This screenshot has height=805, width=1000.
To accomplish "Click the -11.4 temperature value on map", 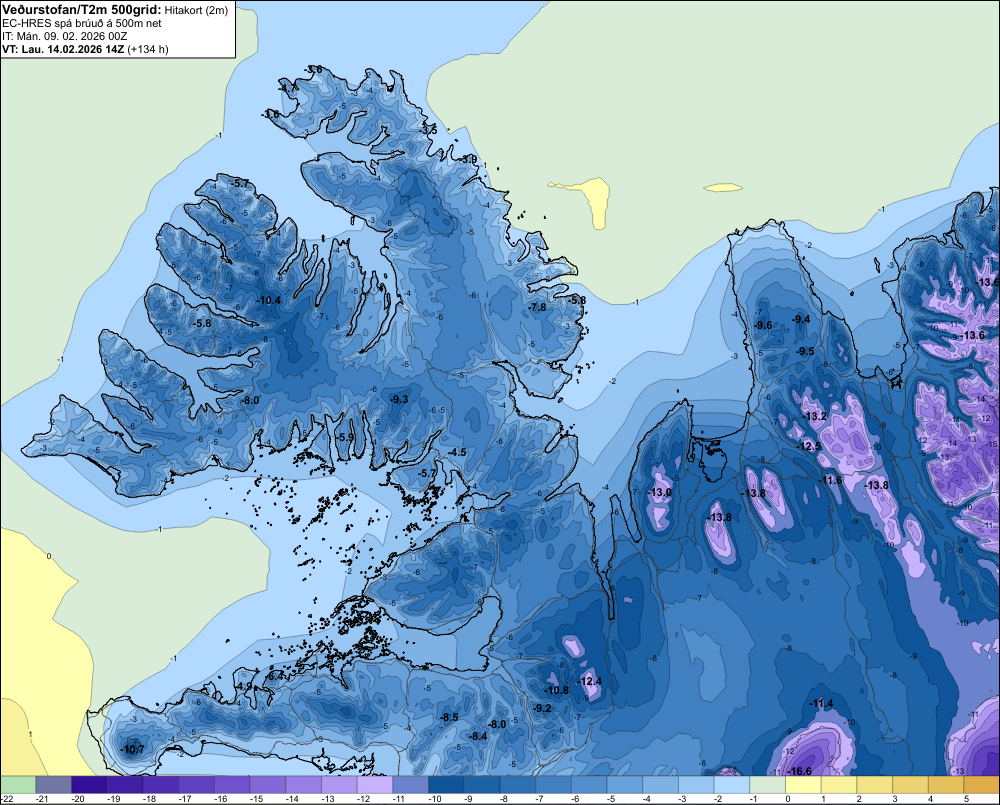I will pyautogui.click(x=821, y=704).
